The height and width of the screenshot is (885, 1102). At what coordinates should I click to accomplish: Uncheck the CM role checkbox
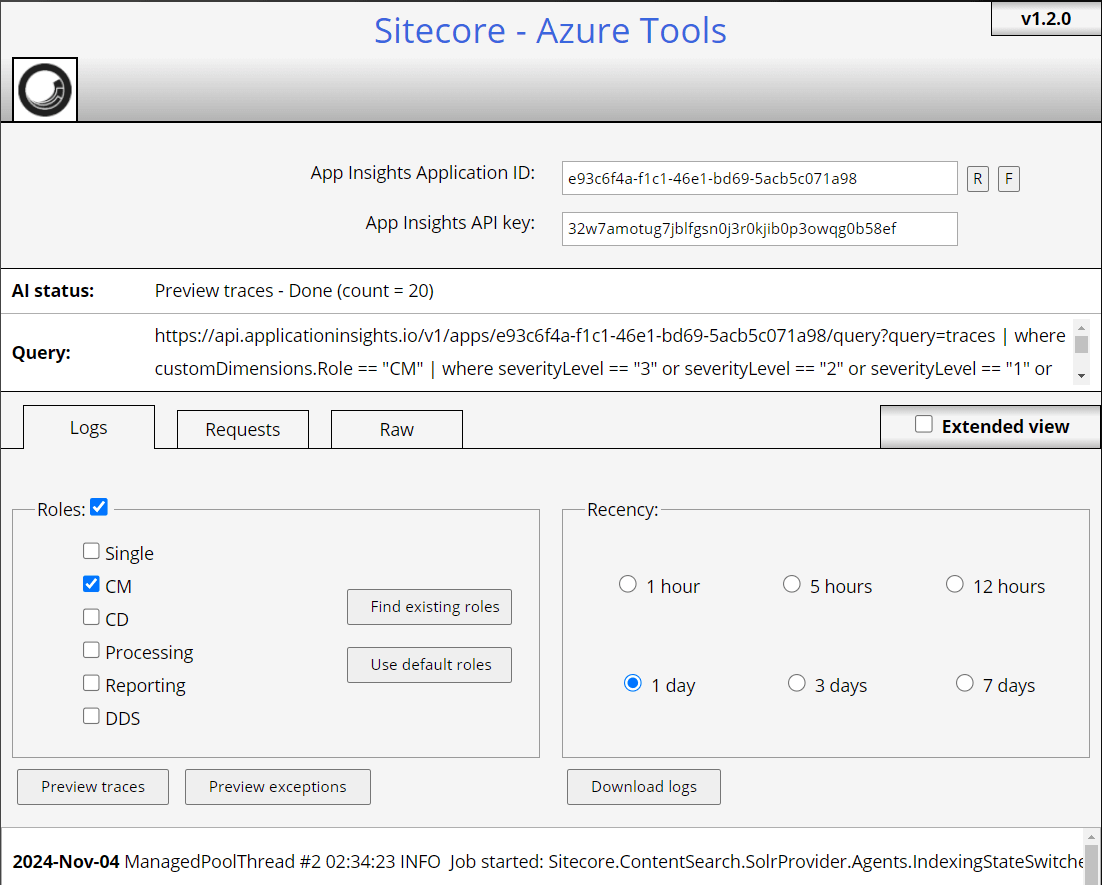(x=91, y=584)
